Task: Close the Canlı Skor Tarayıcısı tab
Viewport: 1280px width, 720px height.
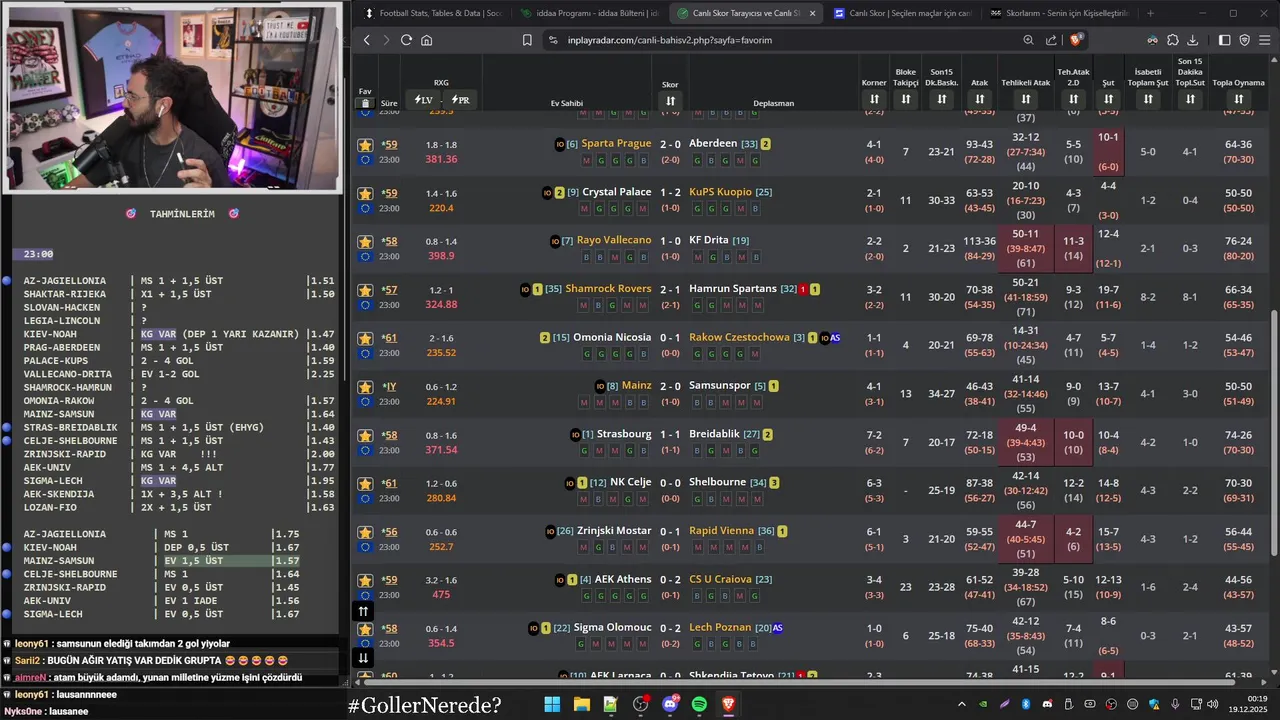Action: (x=812, y=13)
